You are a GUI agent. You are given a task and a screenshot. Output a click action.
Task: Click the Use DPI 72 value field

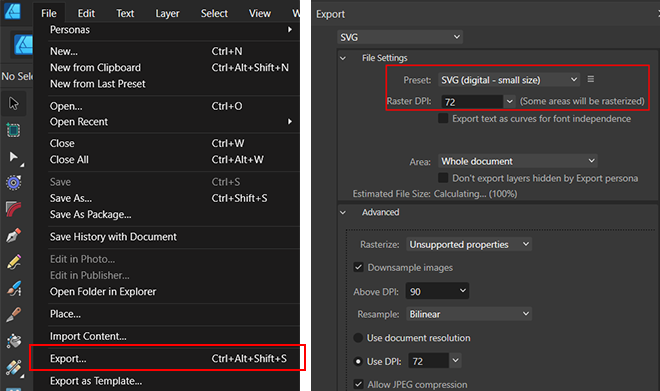pyautogui.click(x=428, y=361)
